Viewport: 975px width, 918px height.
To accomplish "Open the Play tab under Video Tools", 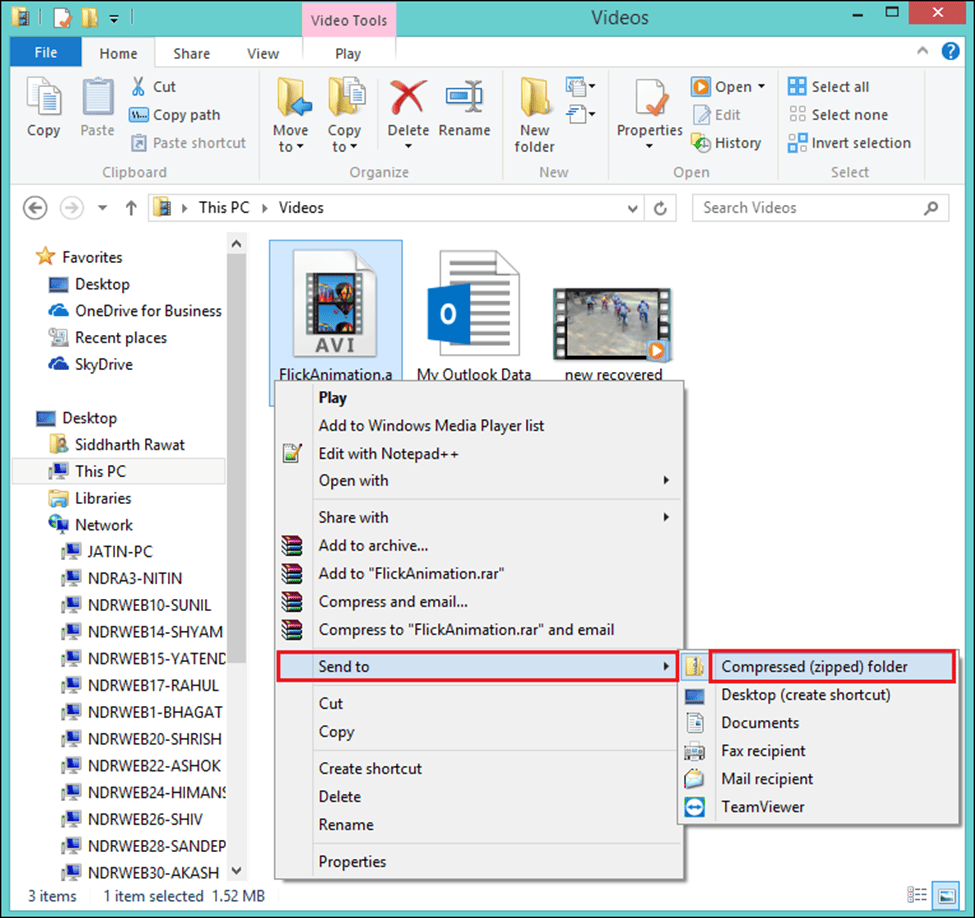I will [x=348, y=53].
